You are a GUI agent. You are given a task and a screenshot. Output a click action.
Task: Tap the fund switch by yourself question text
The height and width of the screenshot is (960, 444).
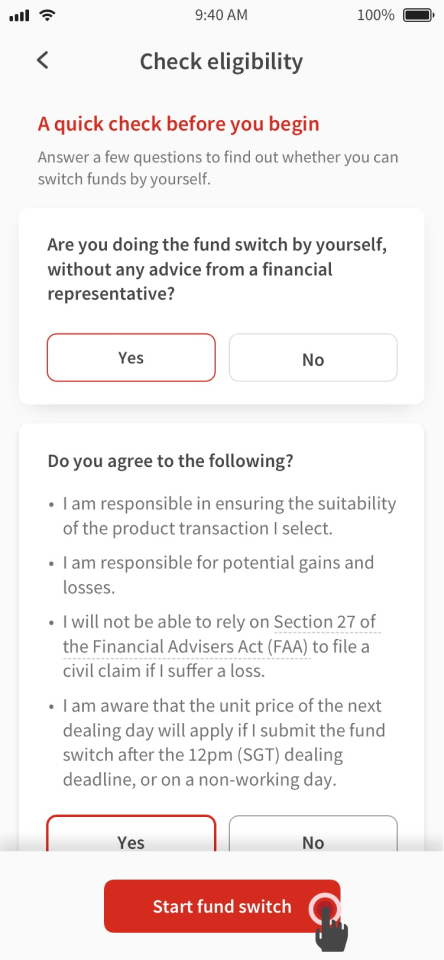point(217,269)
